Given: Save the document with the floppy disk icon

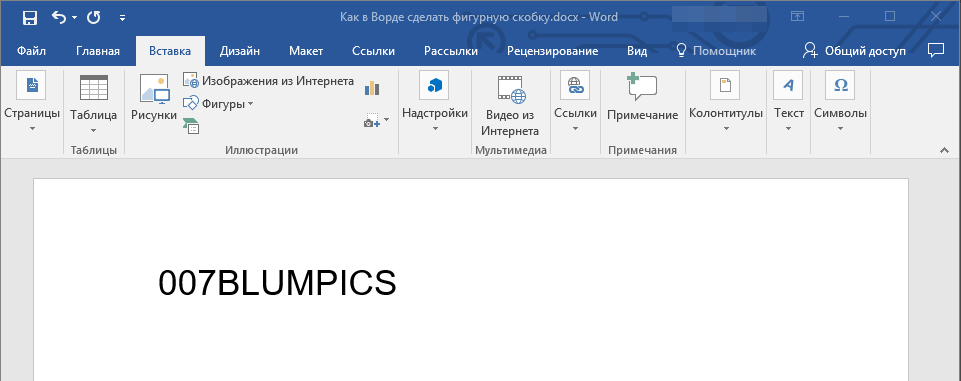Looking at the screenshot, I should pyautogui.click(x=29, y=18).
